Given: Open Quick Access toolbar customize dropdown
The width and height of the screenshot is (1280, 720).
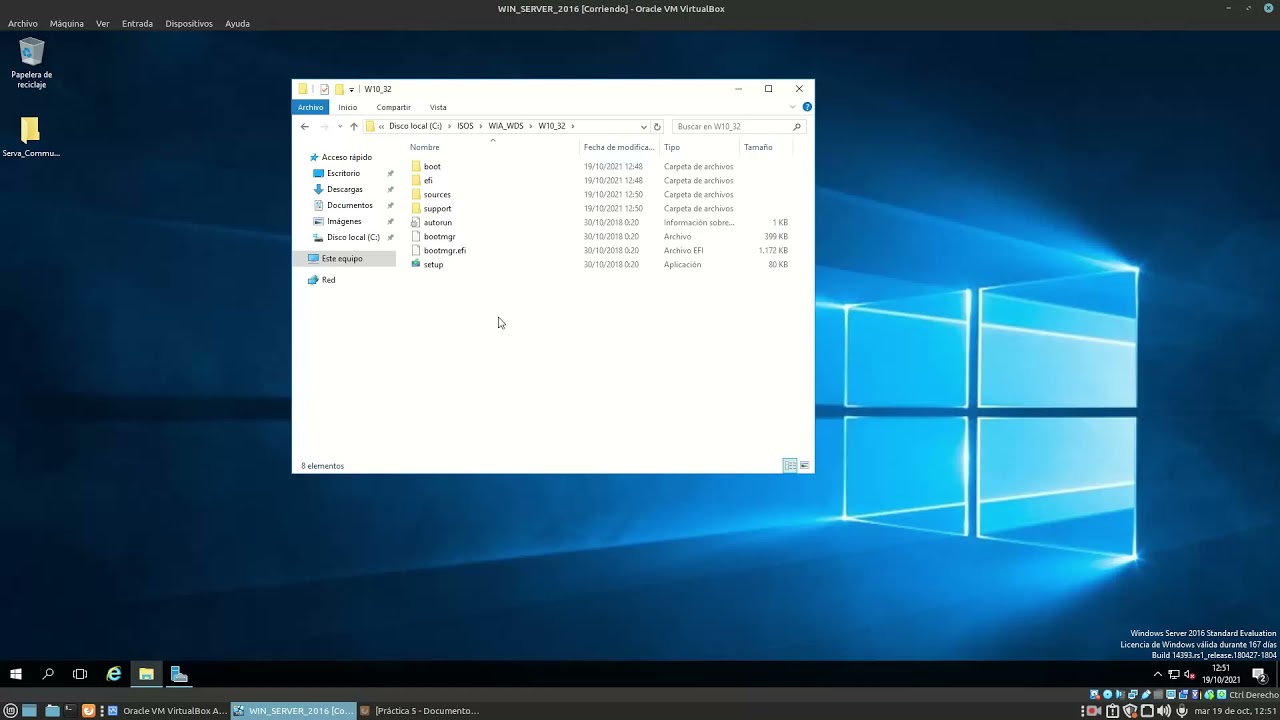Looking at the screenshot, I should point(351,89).
